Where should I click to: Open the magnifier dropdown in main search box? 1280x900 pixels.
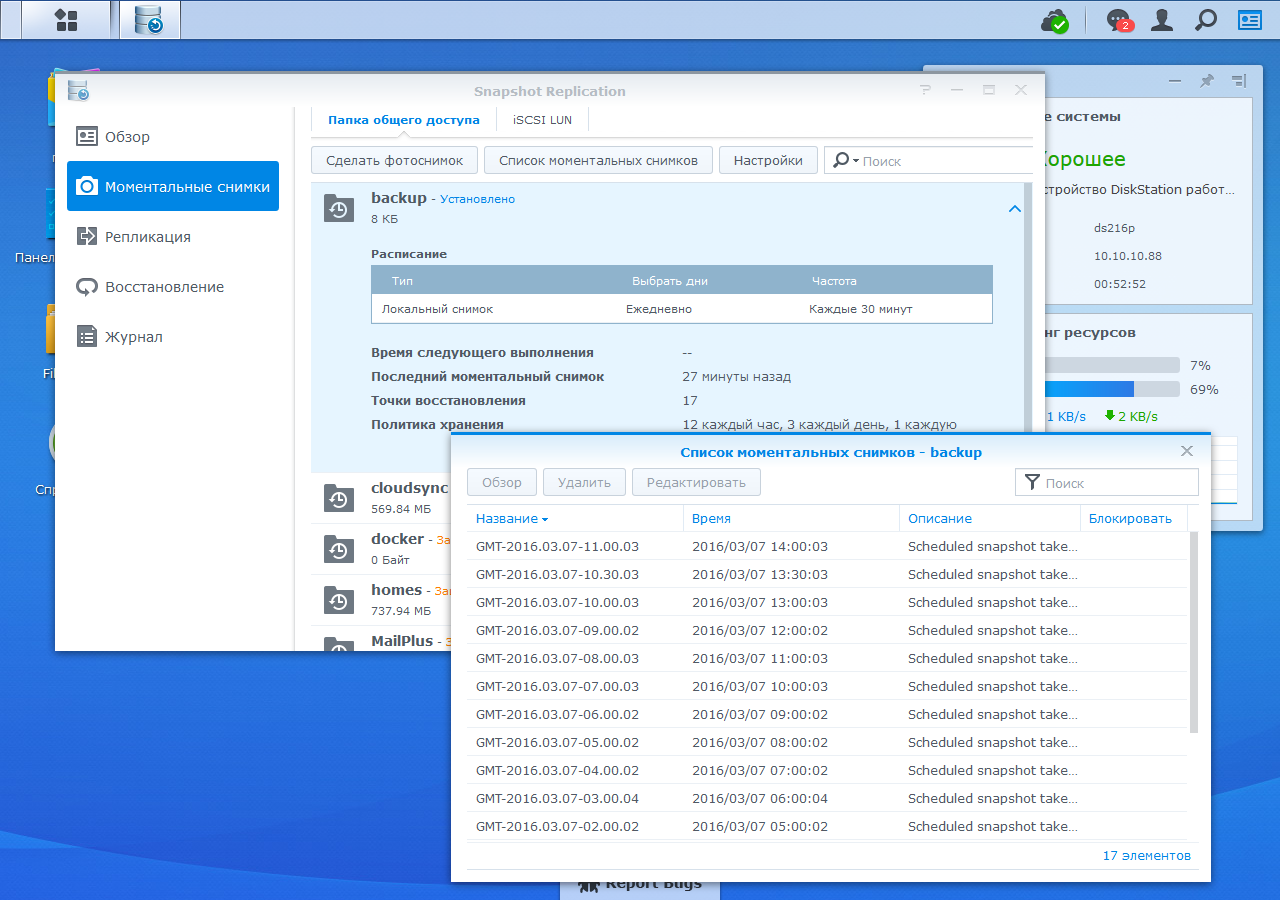point(846,160)
